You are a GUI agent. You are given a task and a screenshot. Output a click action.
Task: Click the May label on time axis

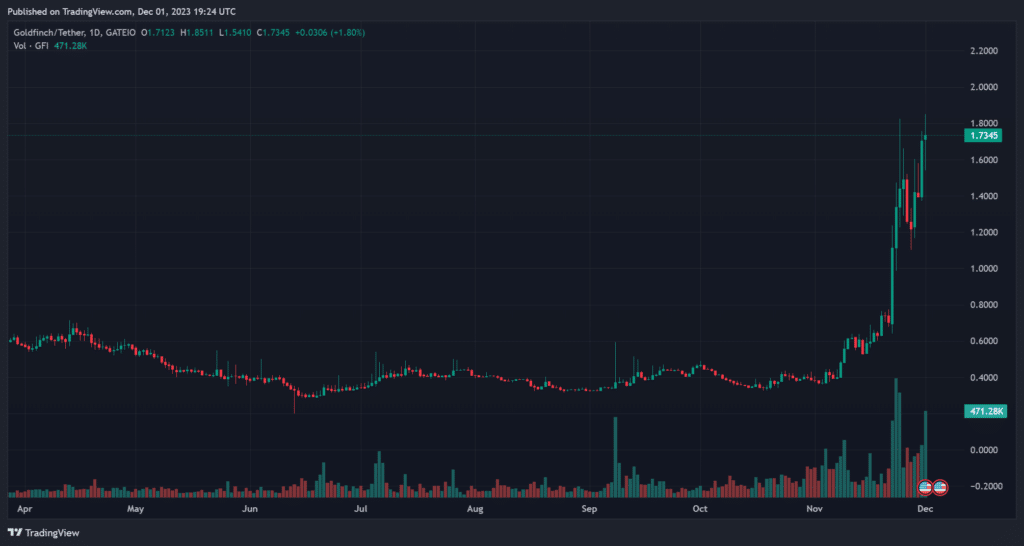tap(136, 507)
